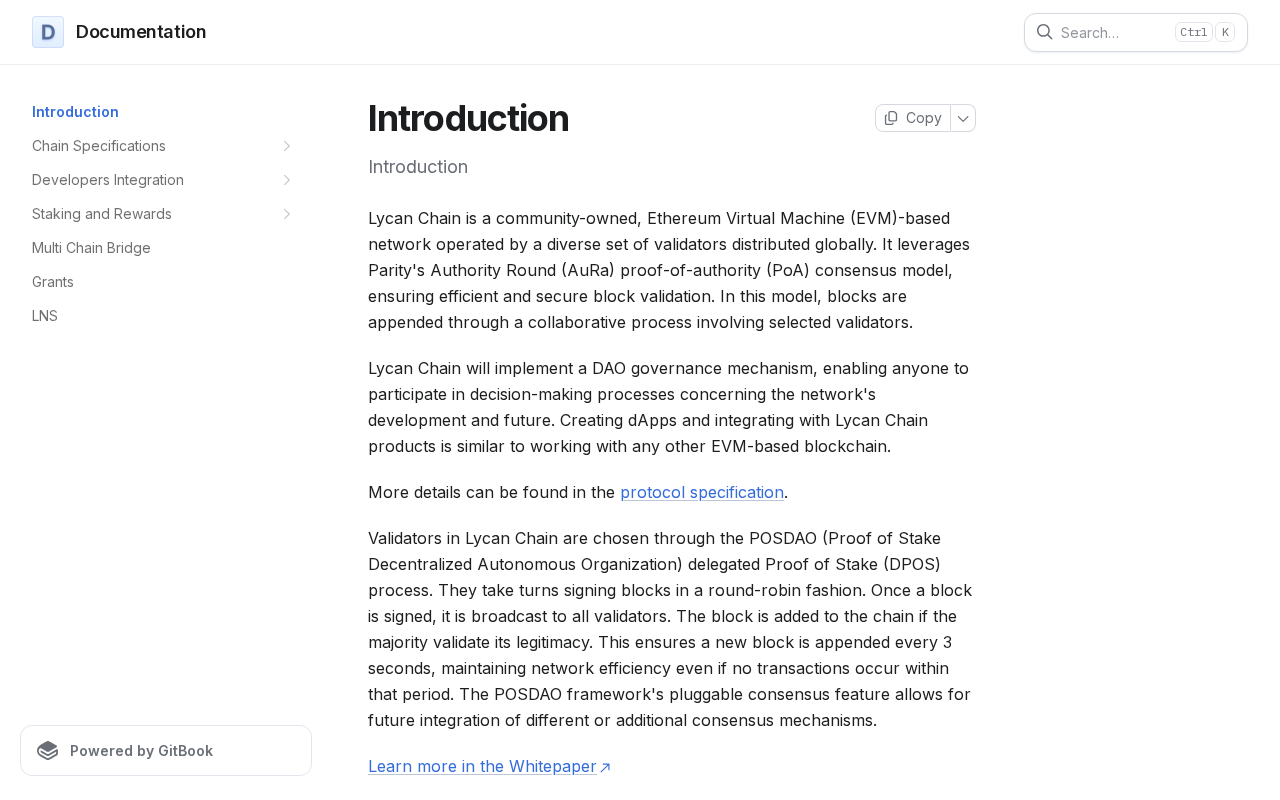Open the Developers Integration page
Viewport: 1280px width, 800px height.
click(108, 180)
